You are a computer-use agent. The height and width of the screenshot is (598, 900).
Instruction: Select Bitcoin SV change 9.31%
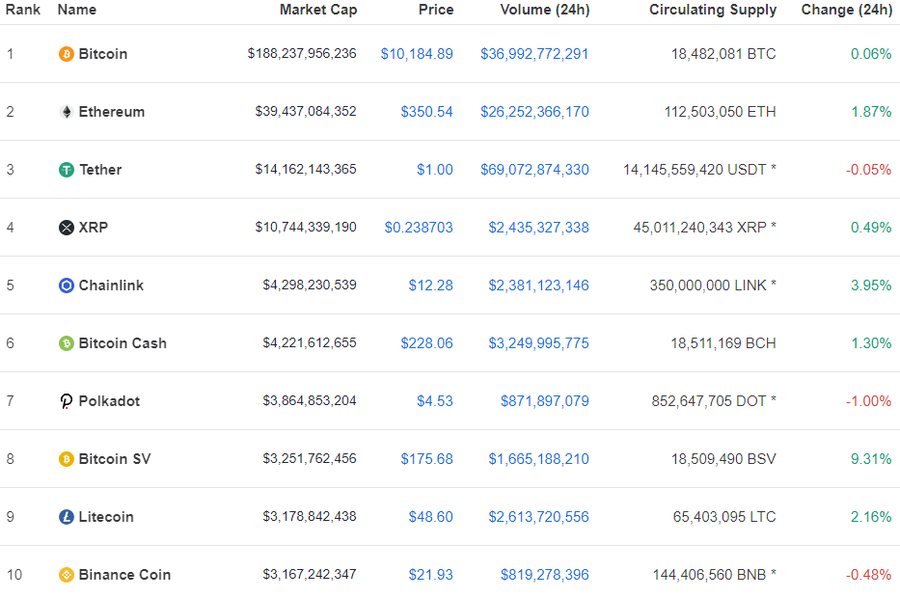pyautogui.click(x=871, y=459)
